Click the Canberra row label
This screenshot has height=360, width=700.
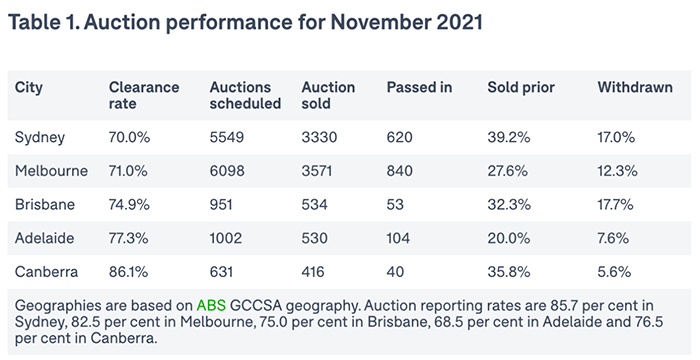click(46, 272)
